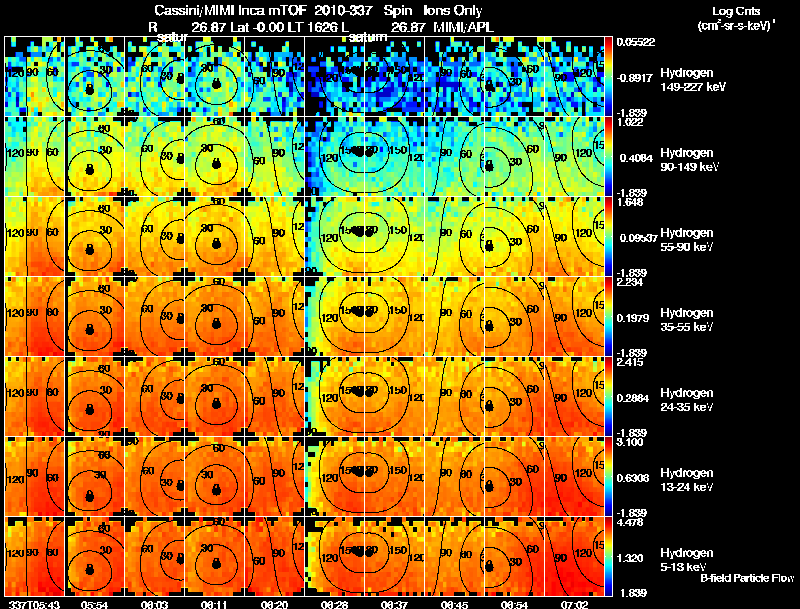This screenshot has height=609, width=800.
Task: Click the 'Log Cnts' colorbar heading
Action: (x=736, y=11)
